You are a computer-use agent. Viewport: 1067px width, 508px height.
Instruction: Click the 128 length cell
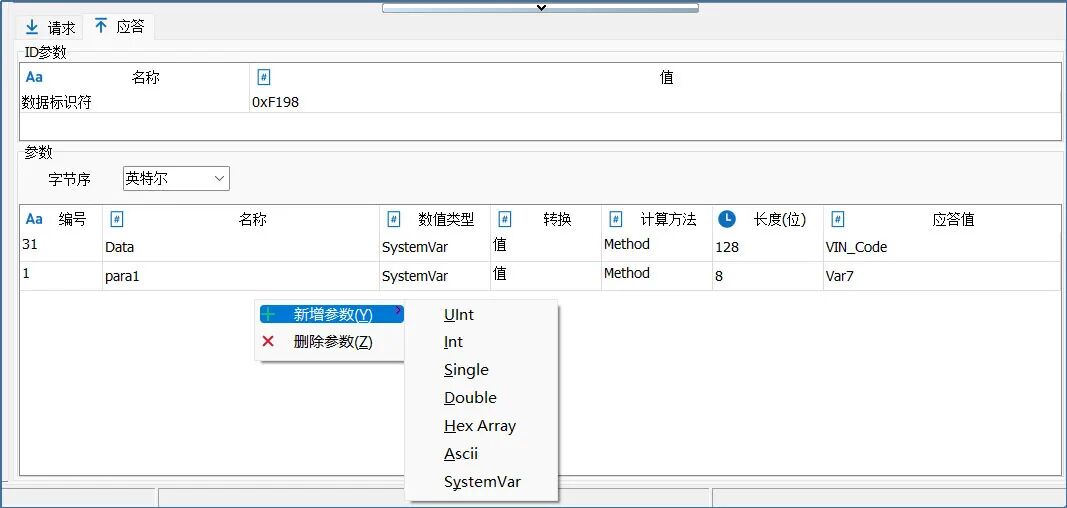click(x=768, y=247)
